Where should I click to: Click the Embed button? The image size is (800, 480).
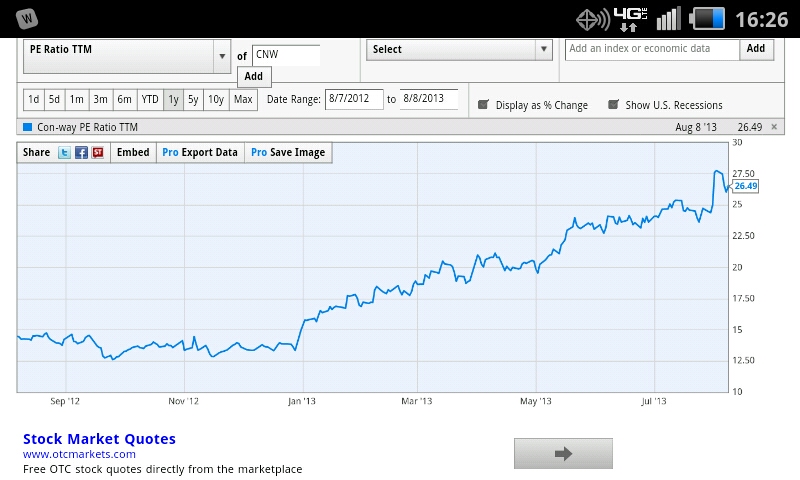[x=133, y=153]
